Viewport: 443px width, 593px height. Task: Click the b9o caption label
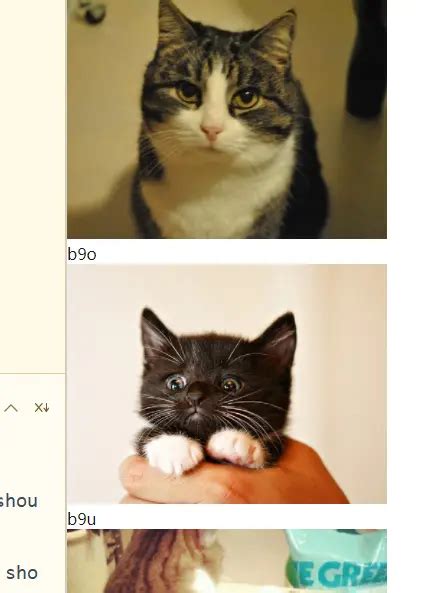tap(82, 254)
